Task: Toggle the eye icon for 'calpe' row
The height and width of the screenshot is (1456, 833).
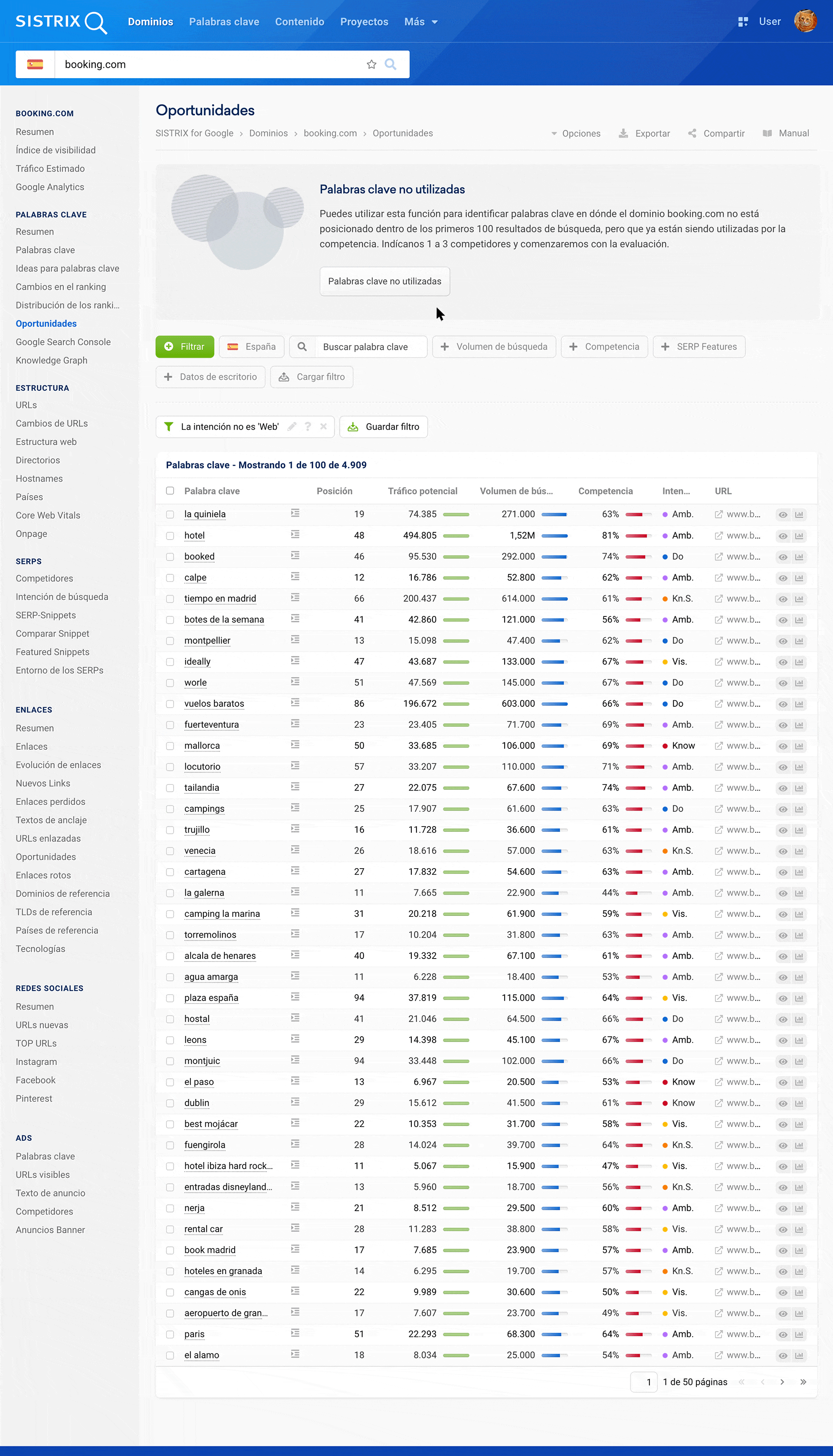Action: 783,577
